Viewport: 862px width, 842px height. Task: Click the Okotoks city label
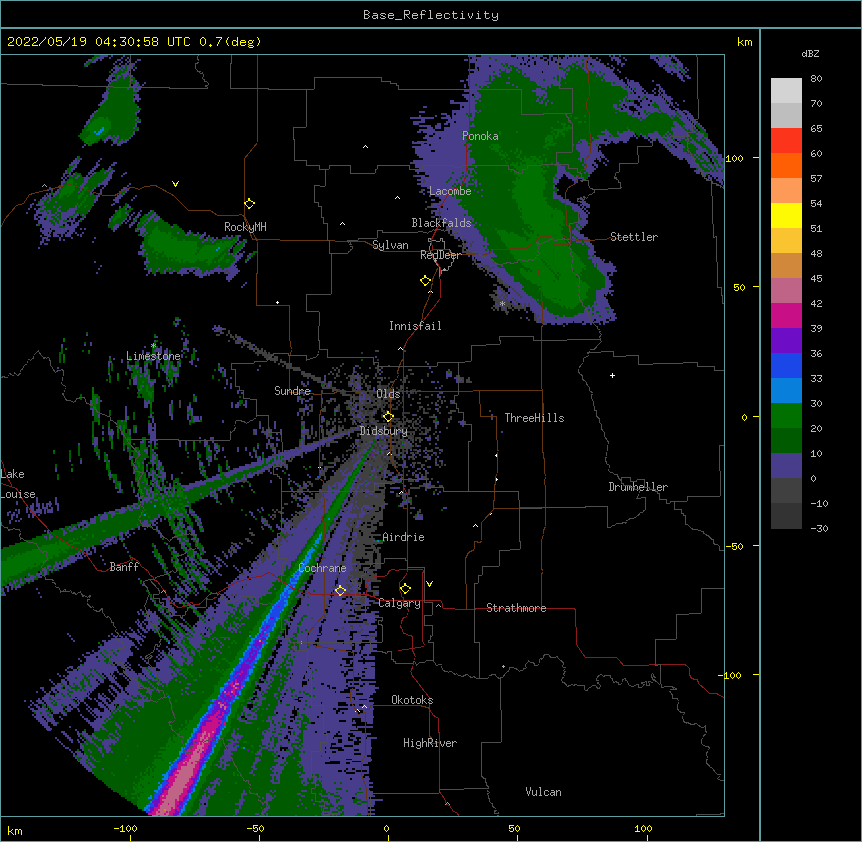pyautogui.click(x=412, y=700)
